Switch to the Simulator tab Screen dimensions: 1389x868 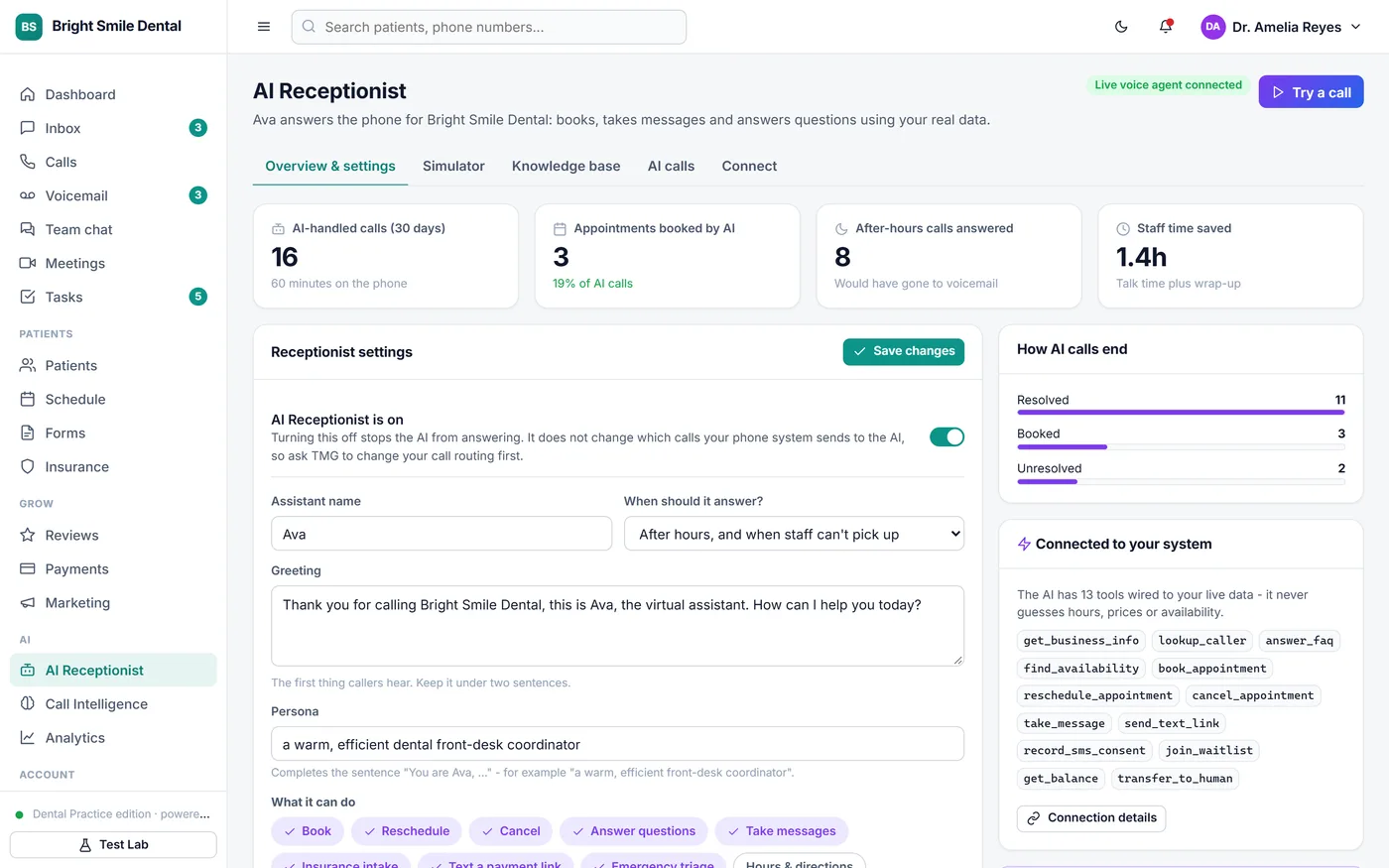(453, 166)
